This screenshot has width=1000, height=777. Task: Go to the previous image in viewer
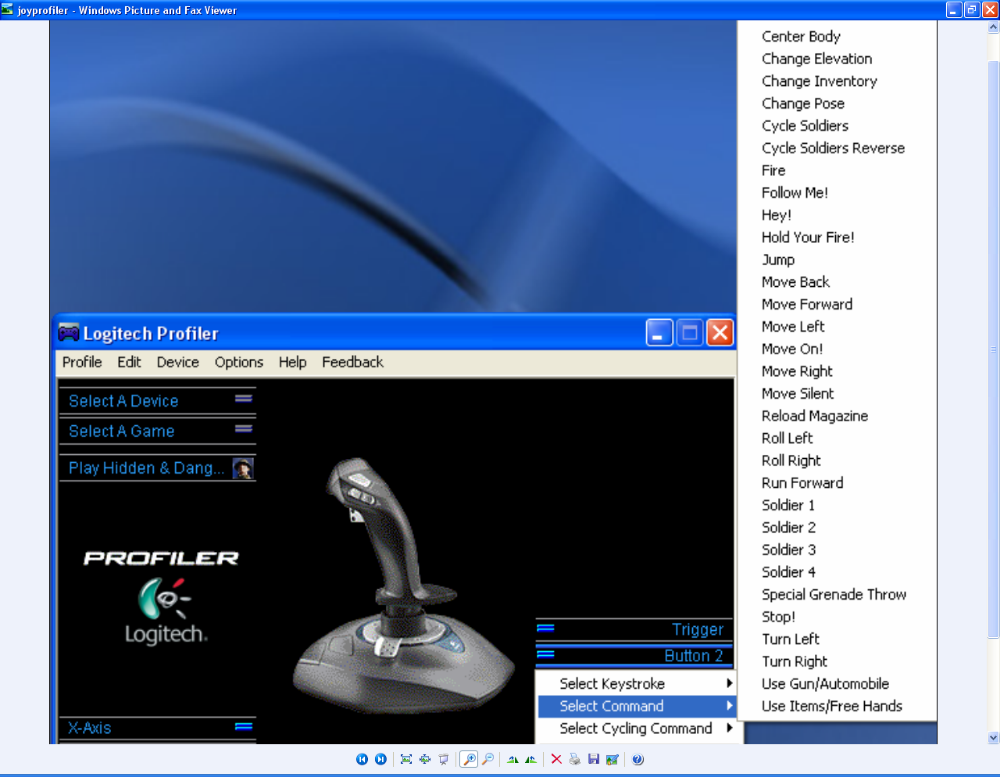[x=362, y=759]
